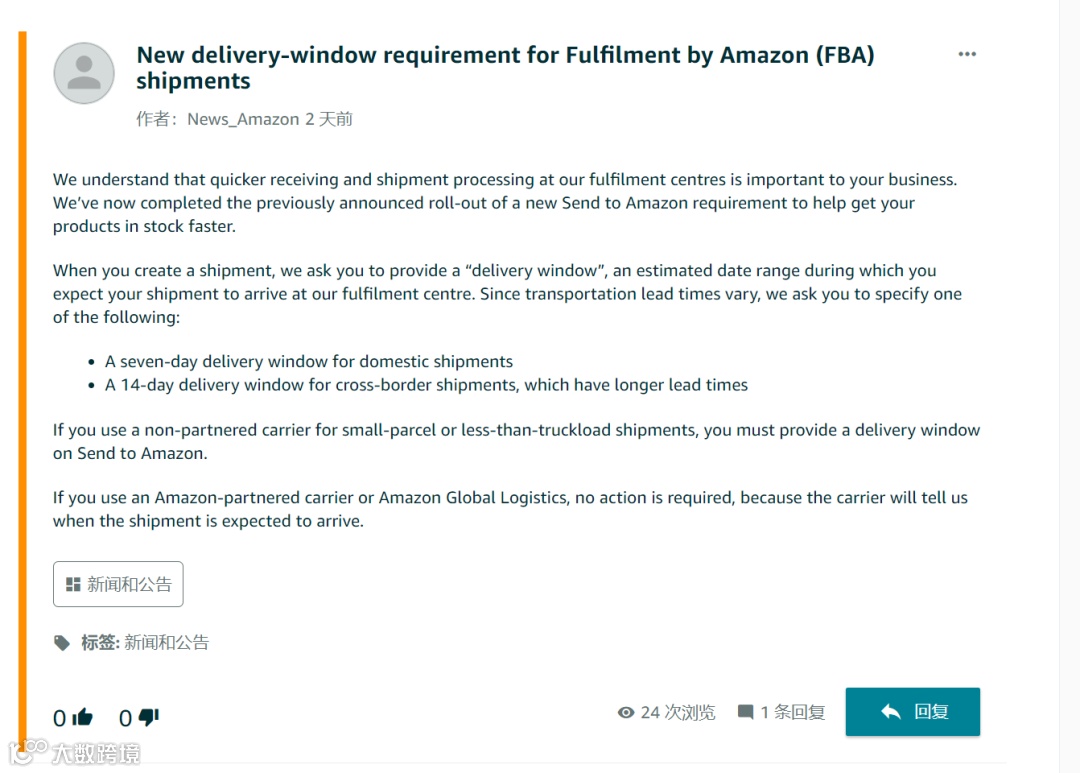This screenshot has height=773, width=1080.
Task: Dislike the post with thumbs down
Action: [x=149, y=717]
